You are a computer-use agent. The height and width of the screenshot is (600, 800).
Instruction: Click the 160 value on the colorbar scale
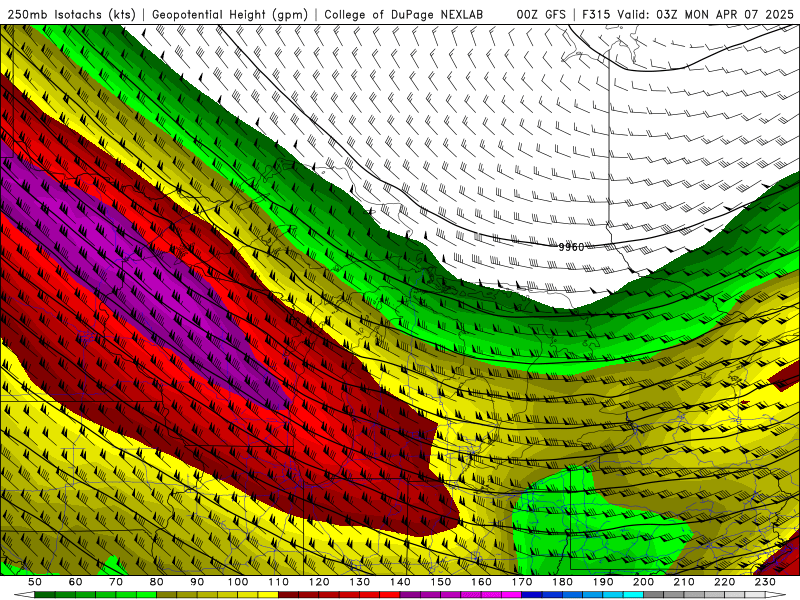pyautogui.click(x=481, y=582)
